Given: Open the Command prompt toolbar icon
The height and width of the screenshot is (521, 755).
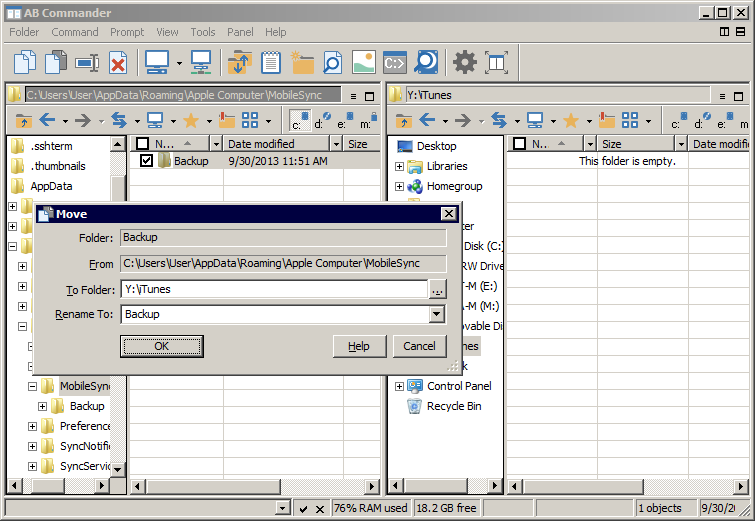Looking at the screenshot, I should [x=395, y=62].
